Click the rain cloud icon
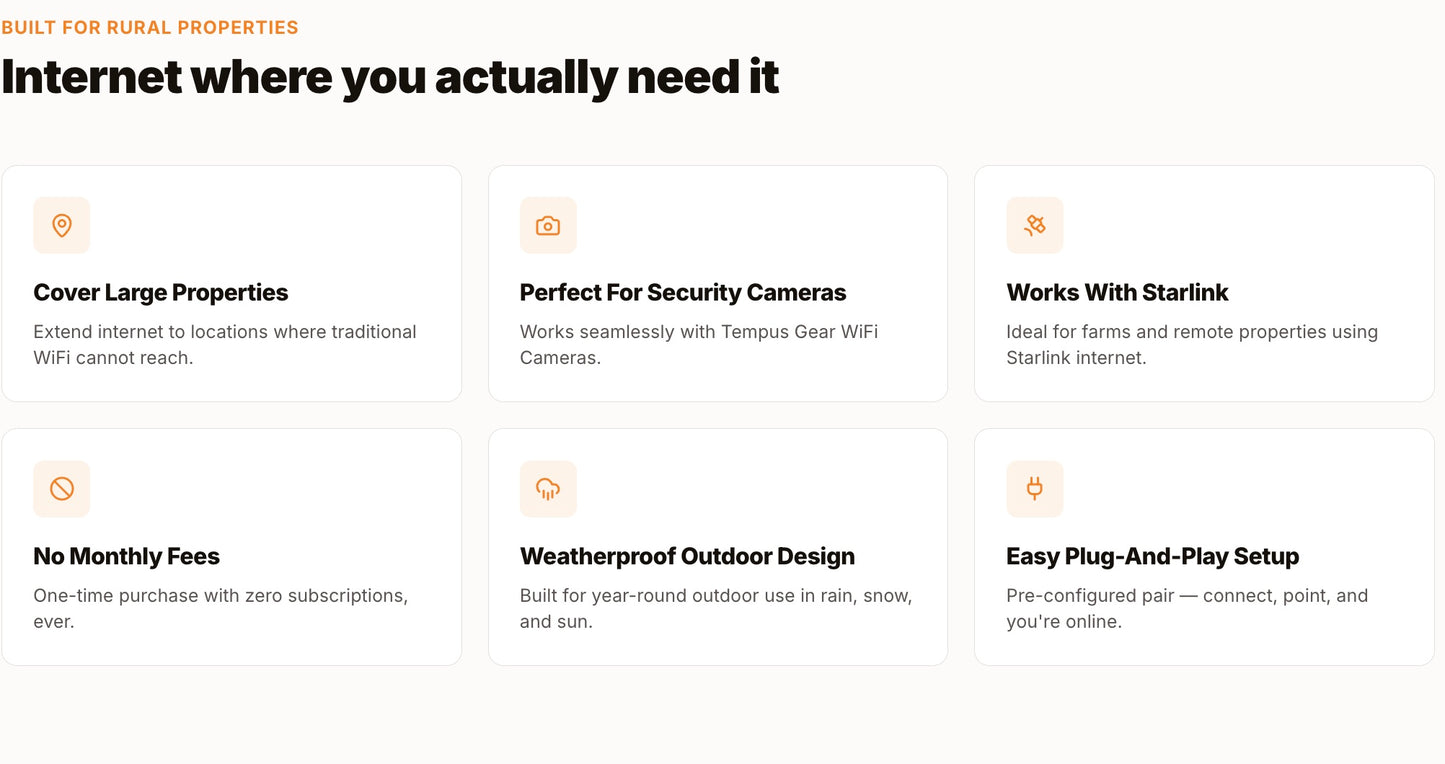 [548, 489]
